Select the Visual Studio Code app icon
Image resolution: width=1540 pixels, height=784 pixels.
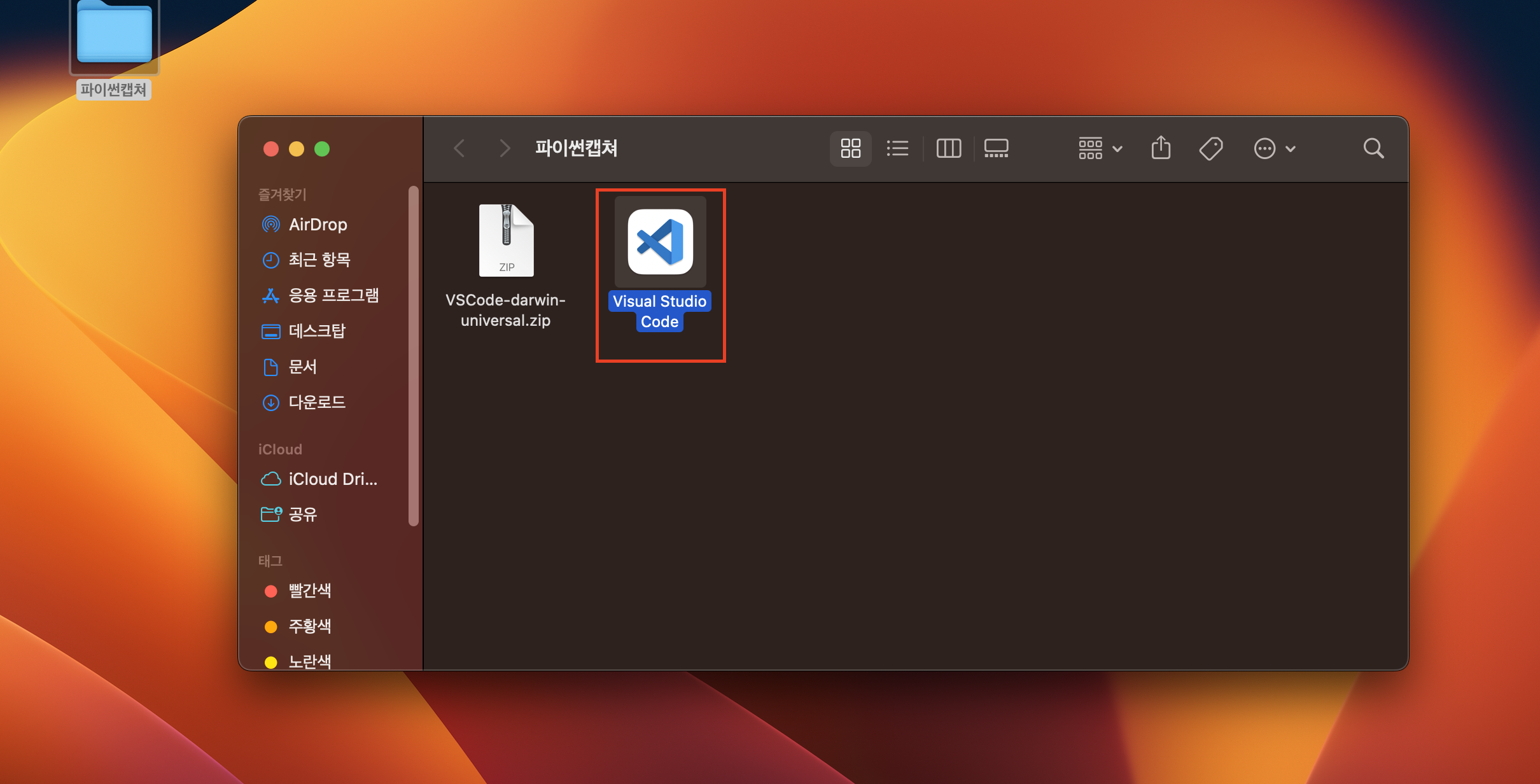coord(660,242)
